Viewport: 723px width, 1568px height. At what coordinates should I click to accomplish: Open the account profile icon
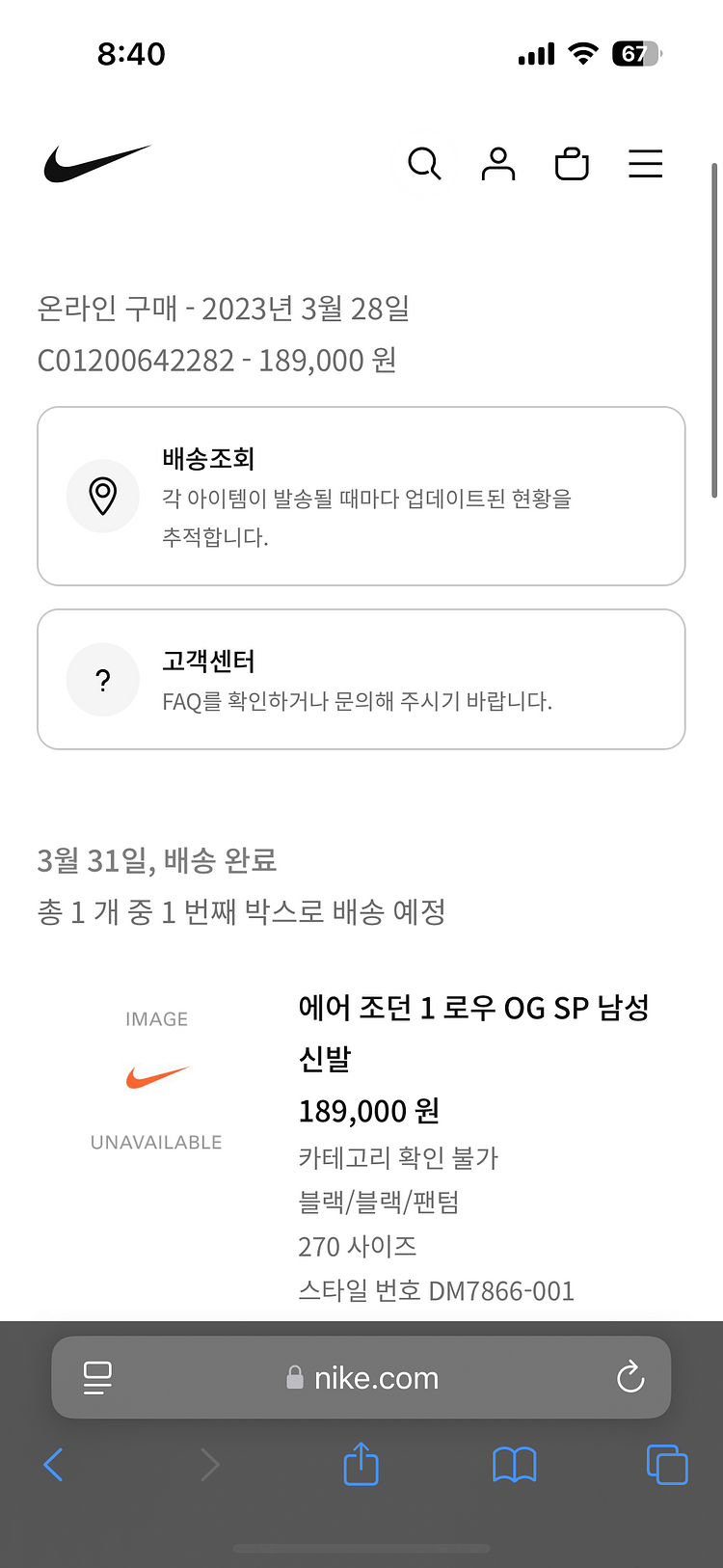(x=498, y=164)
